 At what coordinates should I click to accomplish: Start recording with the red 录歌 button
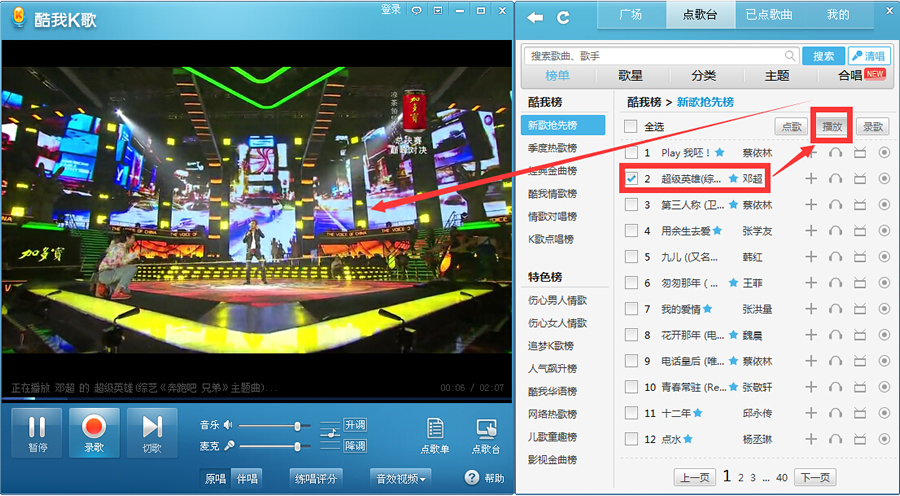pyautogui.click(x=94, y=433)
